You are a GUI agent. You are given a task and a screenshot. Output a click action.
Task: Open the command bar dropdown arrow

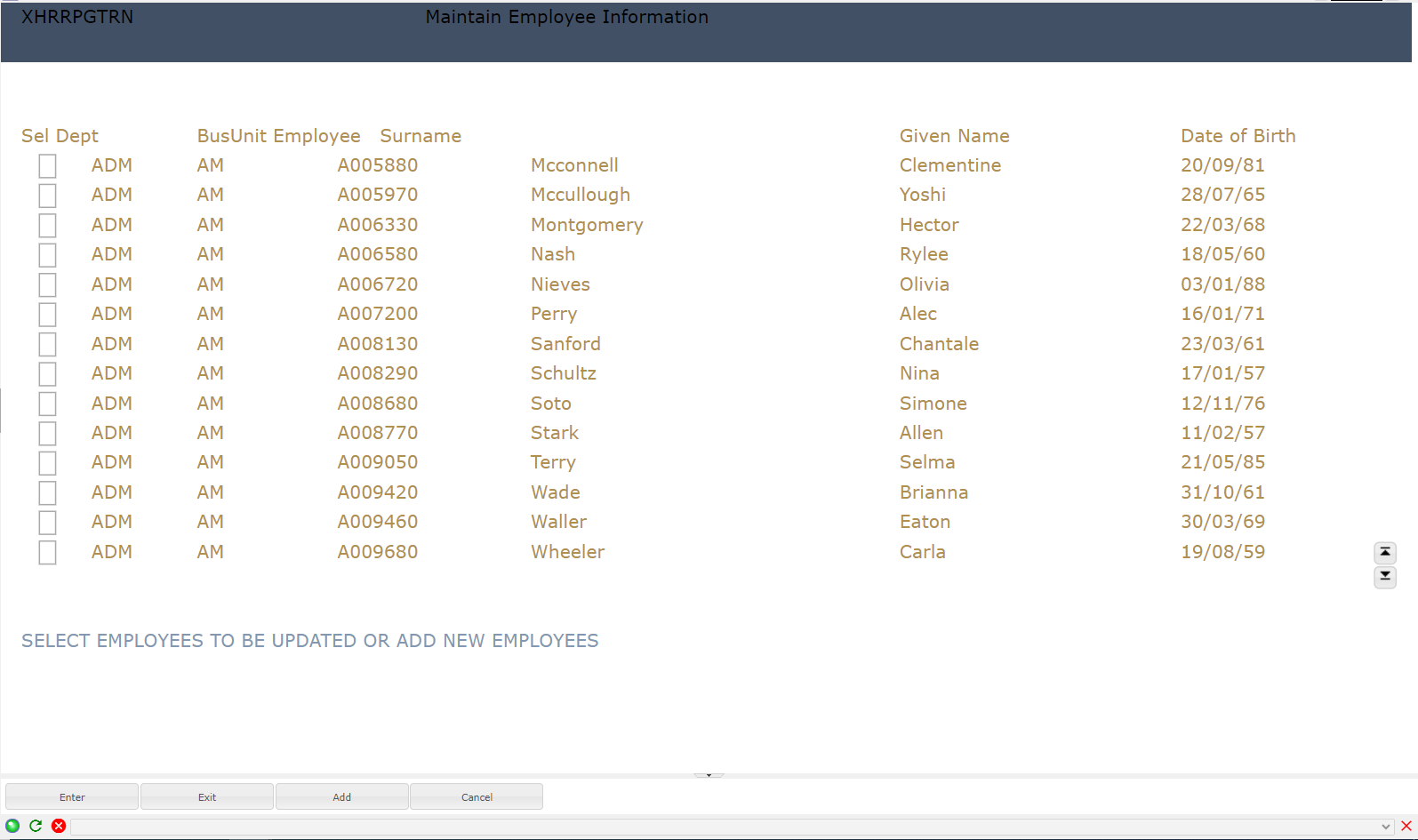(1385, 827)
